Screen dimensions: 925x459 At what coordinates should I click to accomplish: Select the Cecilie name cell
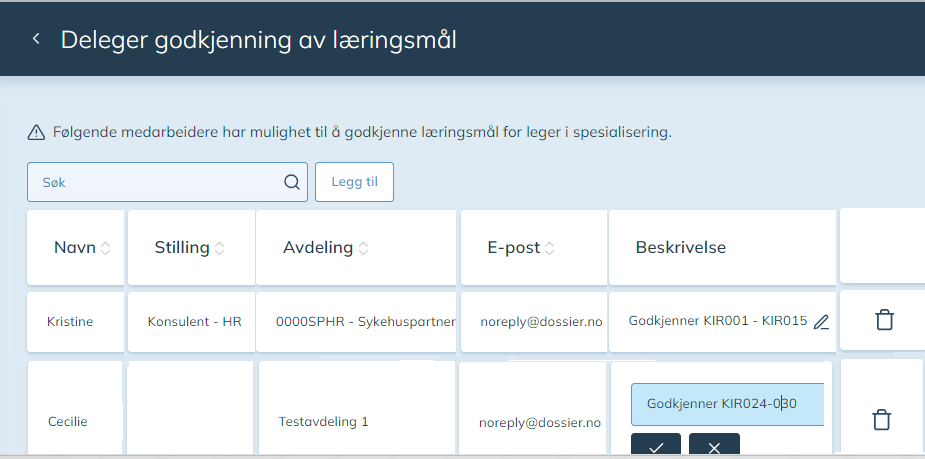point(68,421)
